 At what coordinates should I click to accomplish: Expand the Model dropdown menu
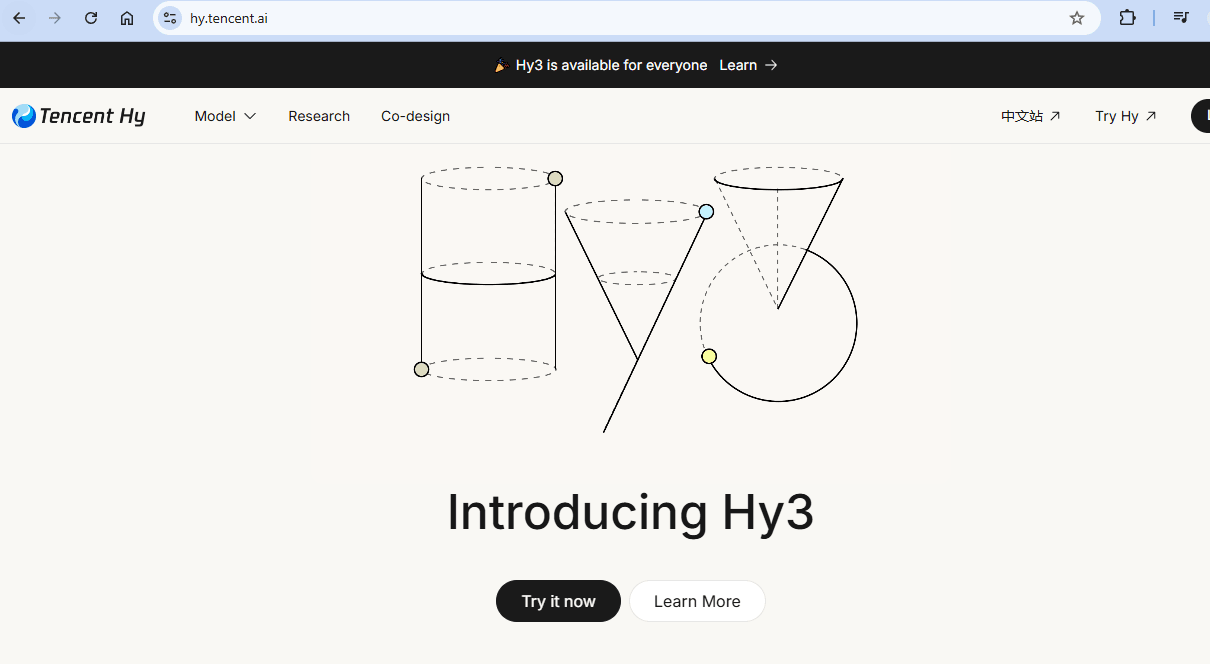pos(225,116)
